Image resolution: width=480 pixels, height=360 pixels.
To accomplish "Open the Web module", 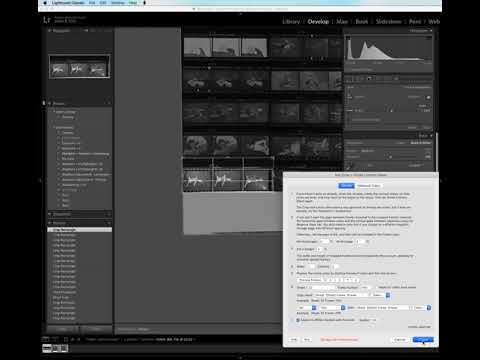I will (x=434, y=22).
